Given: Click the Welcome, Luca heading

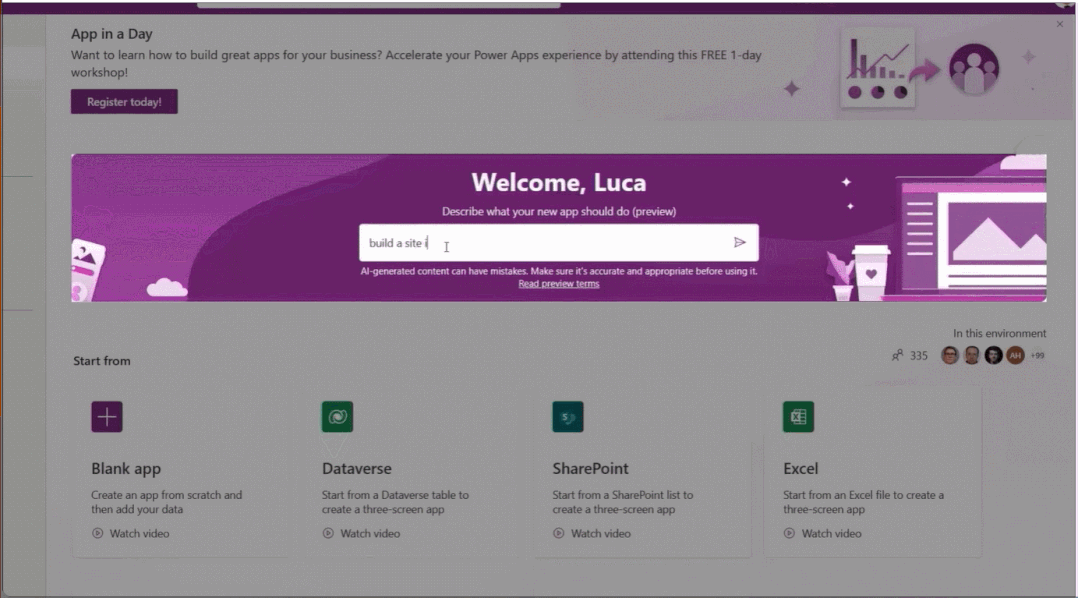Looking at the screenshot, I should [559, 182].
